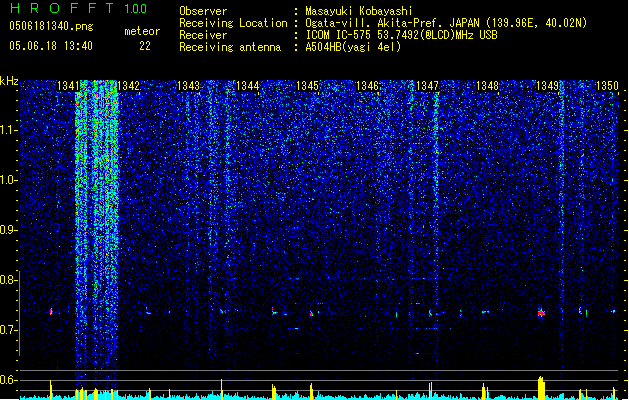Click the HROFFT title text
629x400 pixels.
coord(62,8)
